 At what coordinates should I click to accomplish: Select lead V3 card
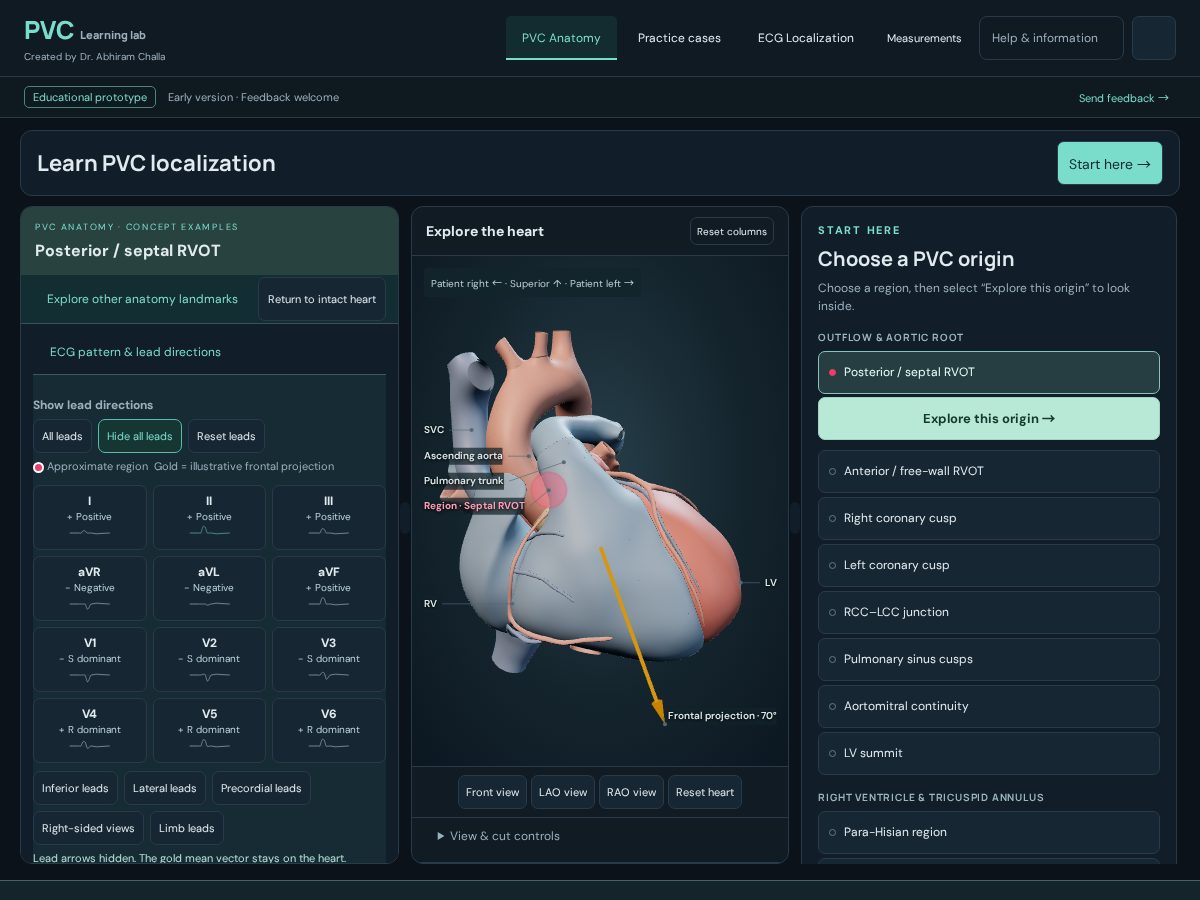coord(329,659)
